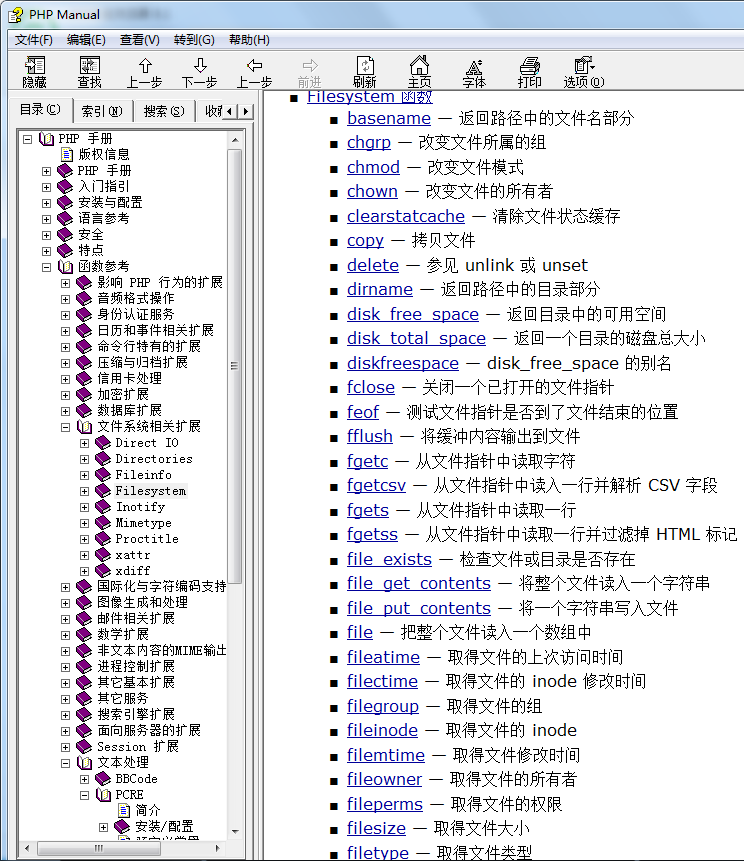The width and height of the screenshot is (744, 861).
Task: Select the Mimetype tree item
Action: [143, 523]
